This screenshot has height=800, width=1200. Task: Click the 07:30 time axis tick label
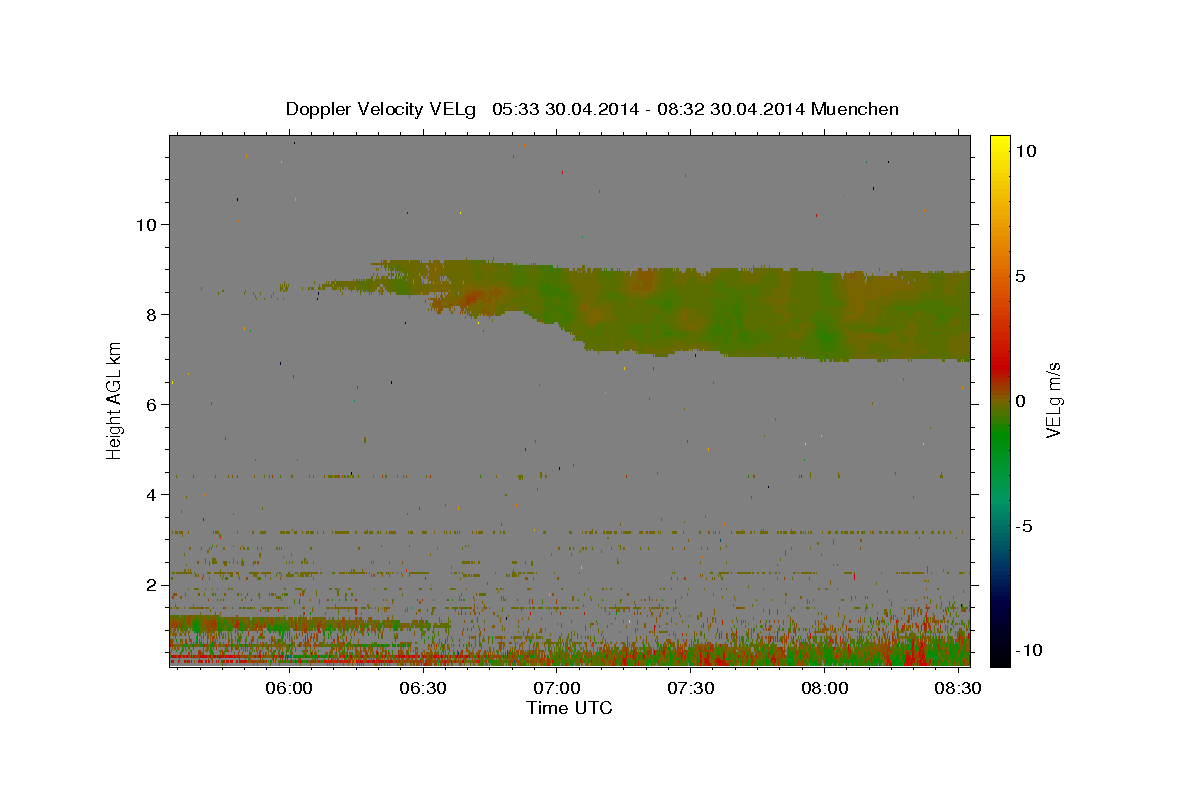(x=691, y=689)
